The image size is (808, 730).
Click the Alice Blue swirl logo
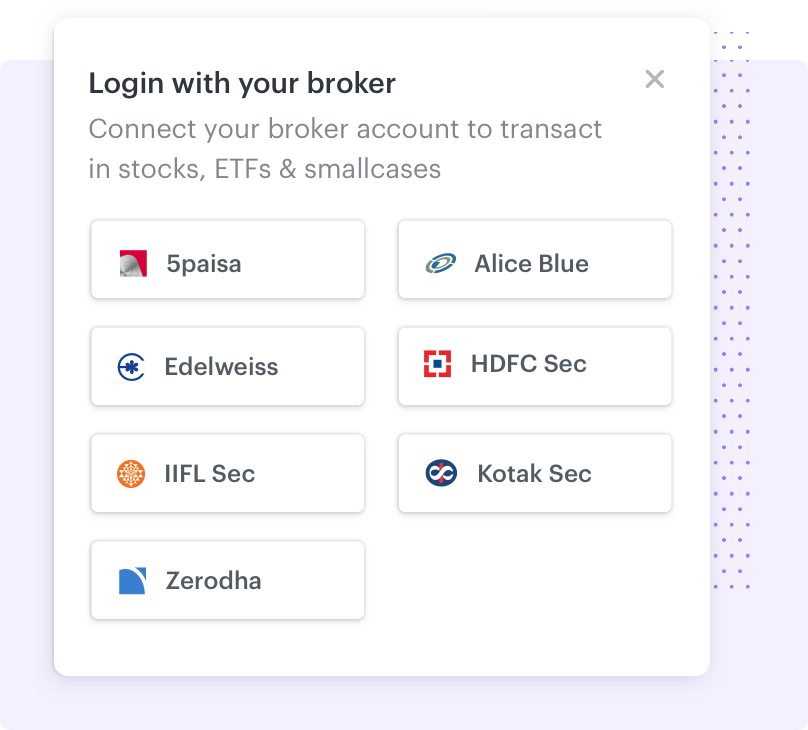tap(440, 264)
